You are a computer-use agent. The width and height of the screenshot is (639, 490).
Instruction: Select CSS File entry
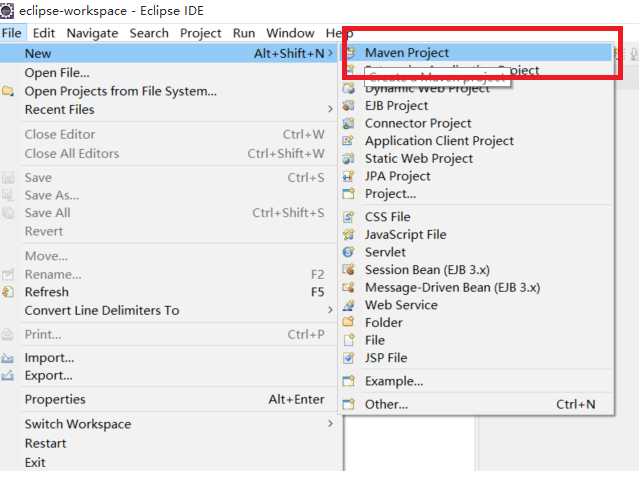point(477,216)
